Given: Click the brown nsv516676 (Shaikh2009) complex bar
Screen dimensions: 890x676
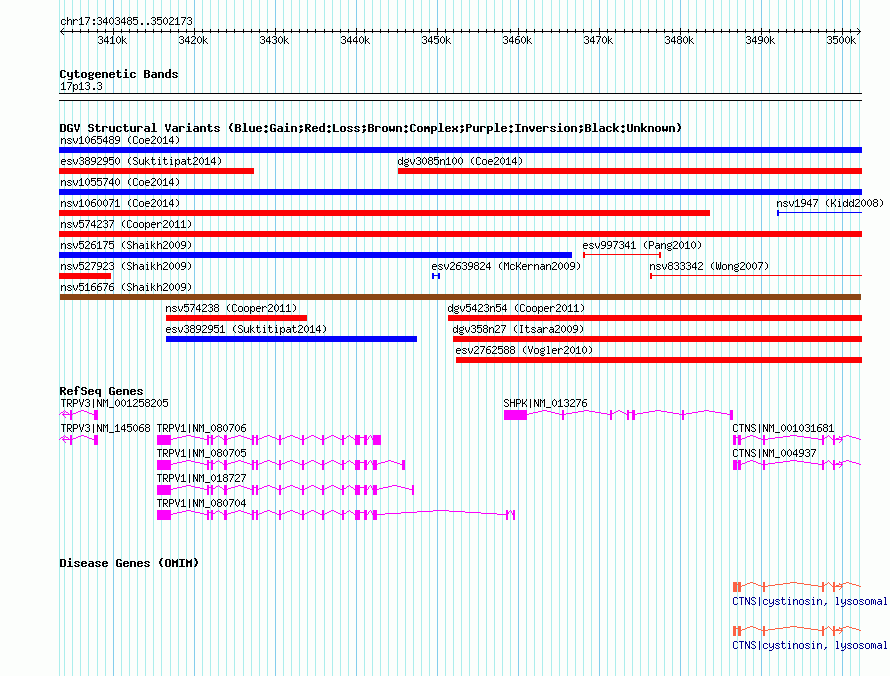Looking at the screenshot, I should [x=460, y=297].
